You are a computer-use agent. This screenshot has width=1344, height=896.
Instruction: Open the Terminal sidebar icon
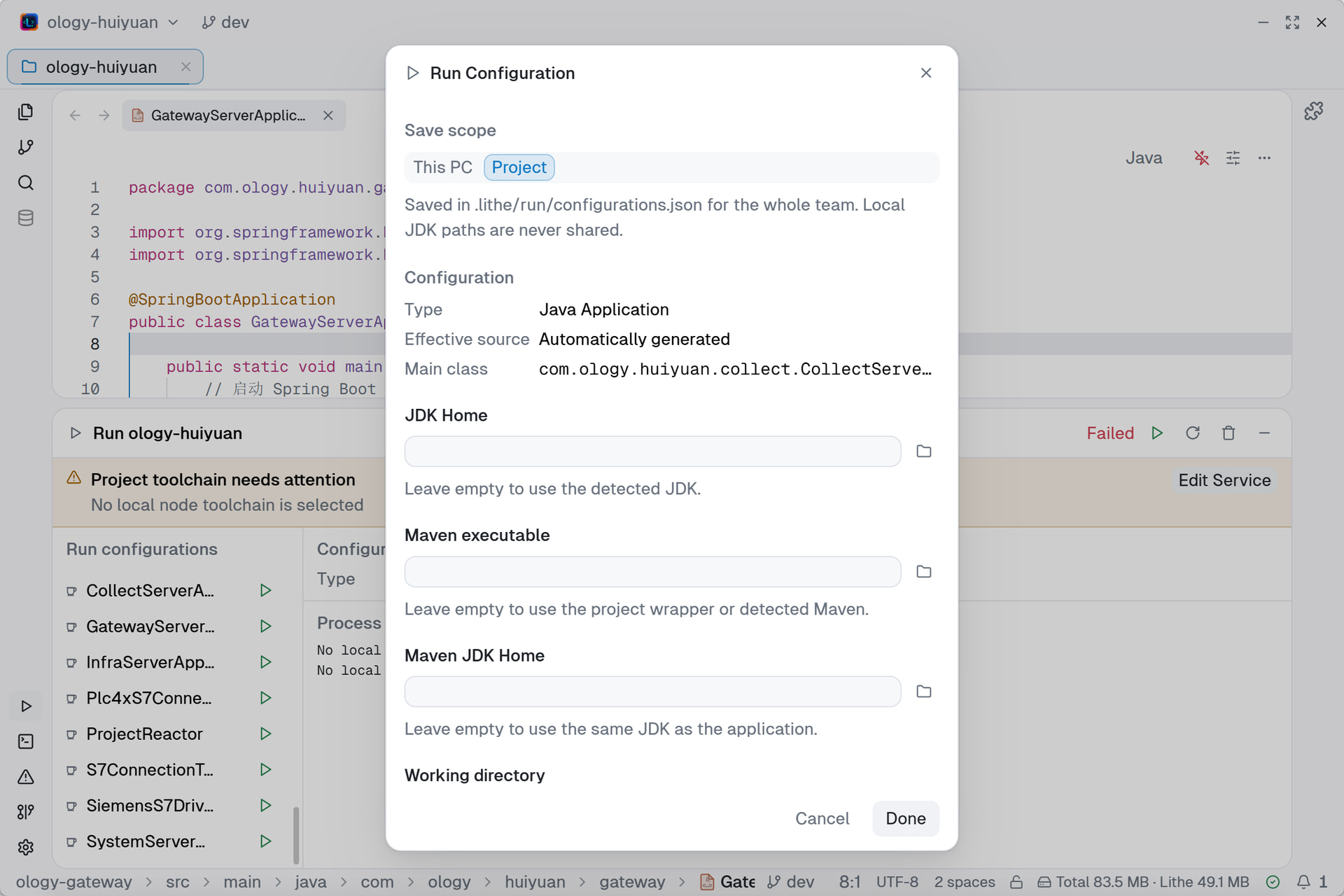click(26, 741)
